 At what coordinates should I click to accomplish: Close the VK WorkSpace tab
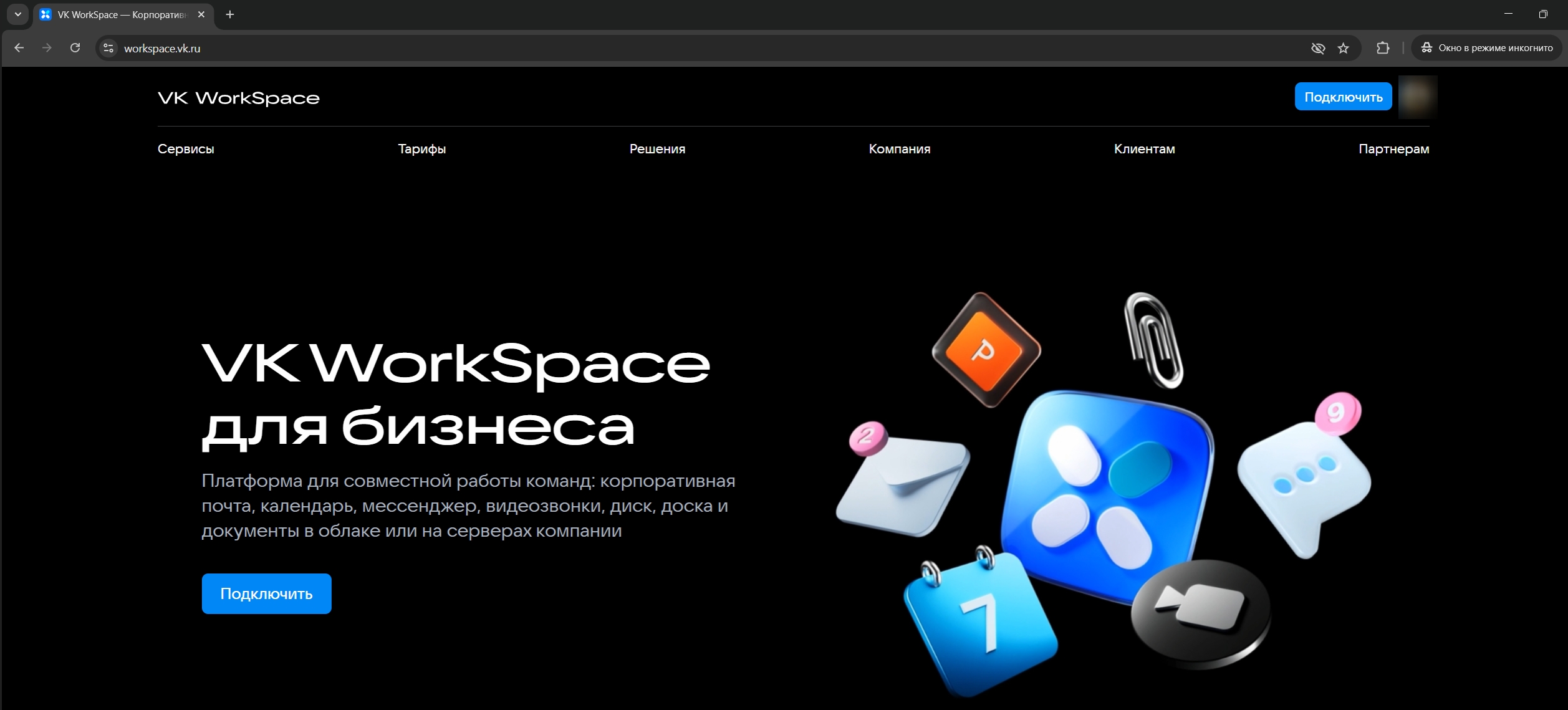(x=201, y=14)
